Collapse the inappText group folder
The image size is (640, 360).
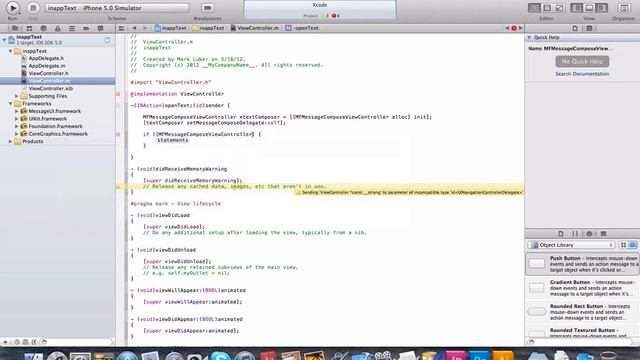[x=11, y=51]
